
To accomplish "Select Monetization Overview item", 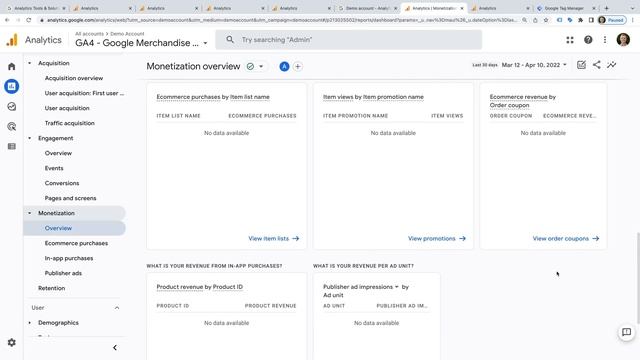I will pyautogui.click(x=75, y=228).
